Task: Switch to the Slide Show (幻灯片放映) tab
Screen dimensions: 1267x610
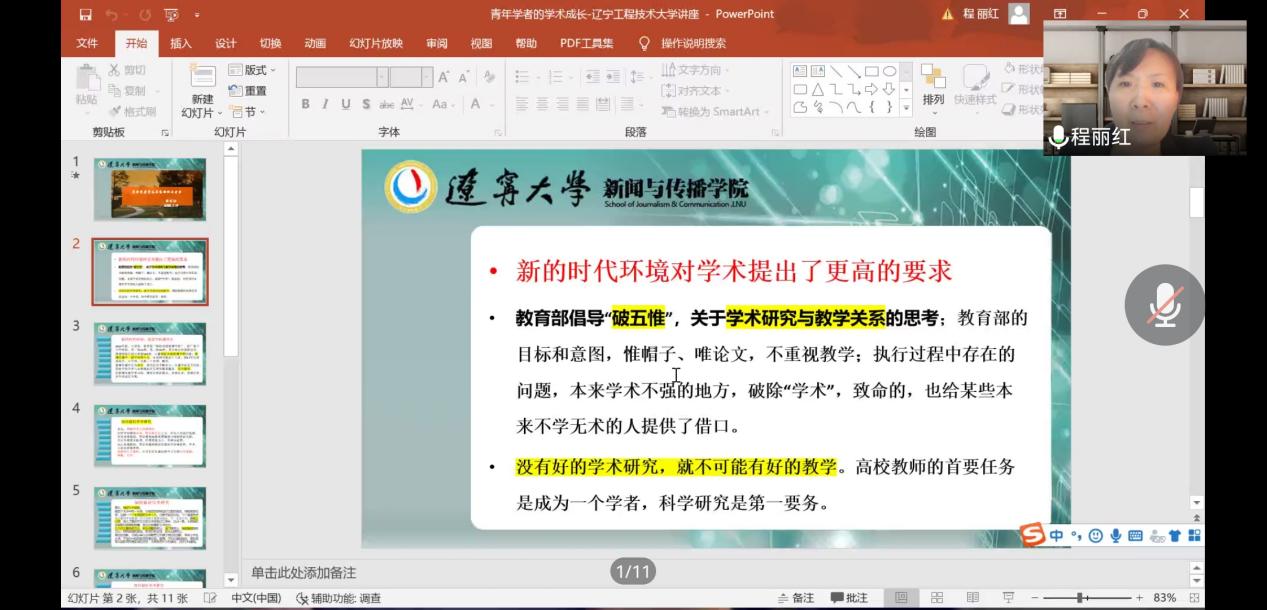Action: point(375,43)
